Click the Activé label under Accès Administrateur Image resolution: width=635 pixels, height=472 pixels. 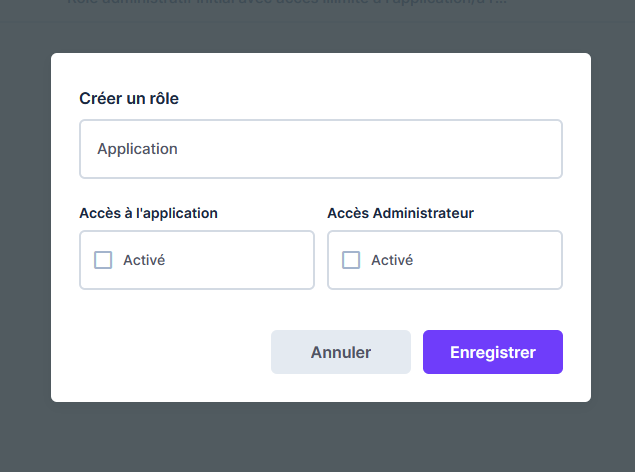392,260
